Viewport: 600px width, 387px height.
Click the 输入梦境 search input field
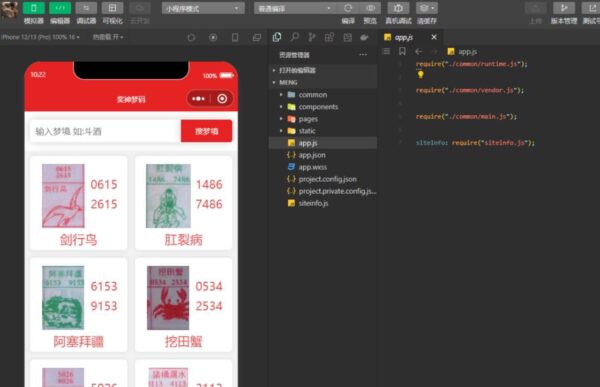pos(105,131)
